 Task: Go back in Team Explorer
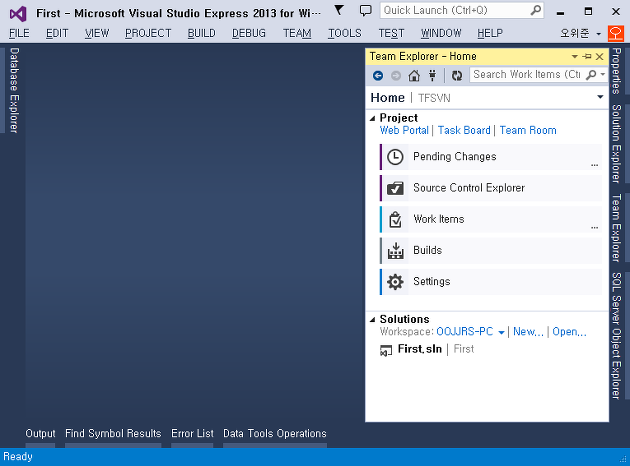[378, 76]
